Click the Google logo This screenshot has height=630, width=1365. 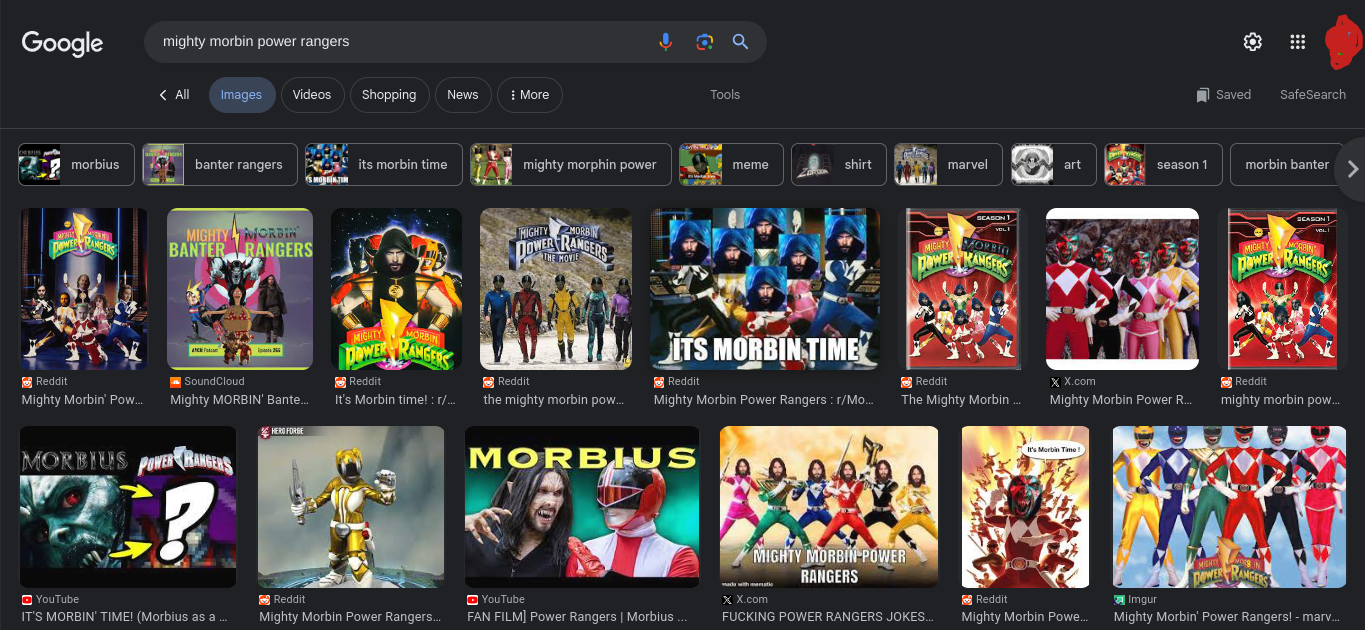tap(62, 43)
